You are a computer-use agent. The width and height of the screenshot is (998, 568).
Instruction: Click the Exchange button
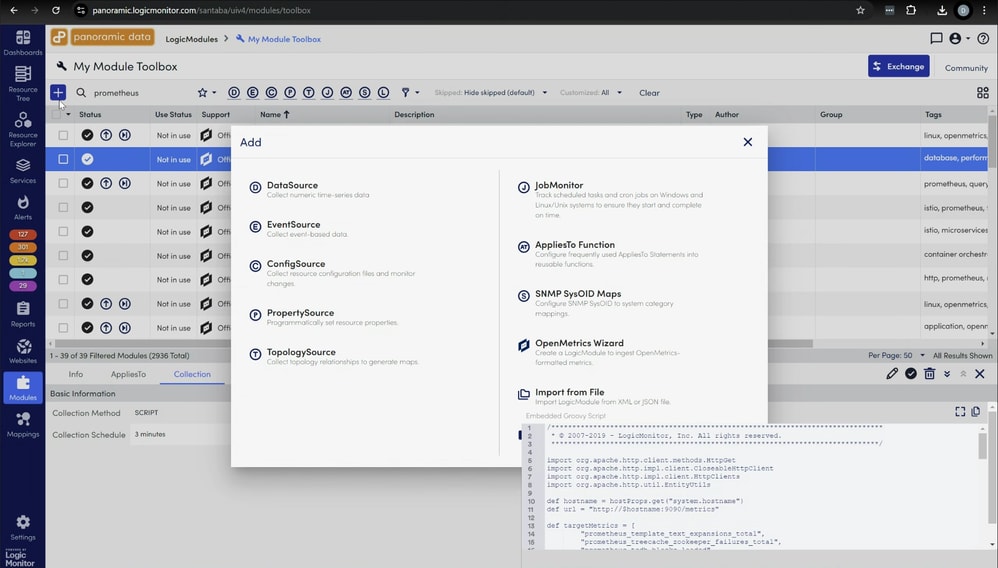pos(899,66)
